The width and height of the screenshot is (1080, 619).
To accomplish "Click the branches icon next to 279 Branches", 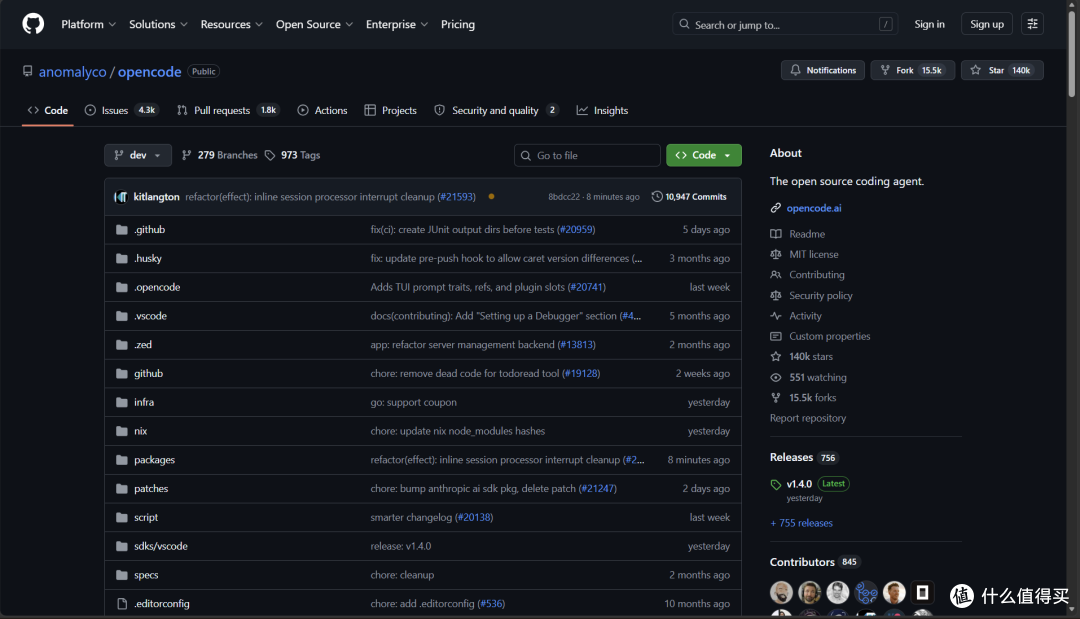I will 187,156.
